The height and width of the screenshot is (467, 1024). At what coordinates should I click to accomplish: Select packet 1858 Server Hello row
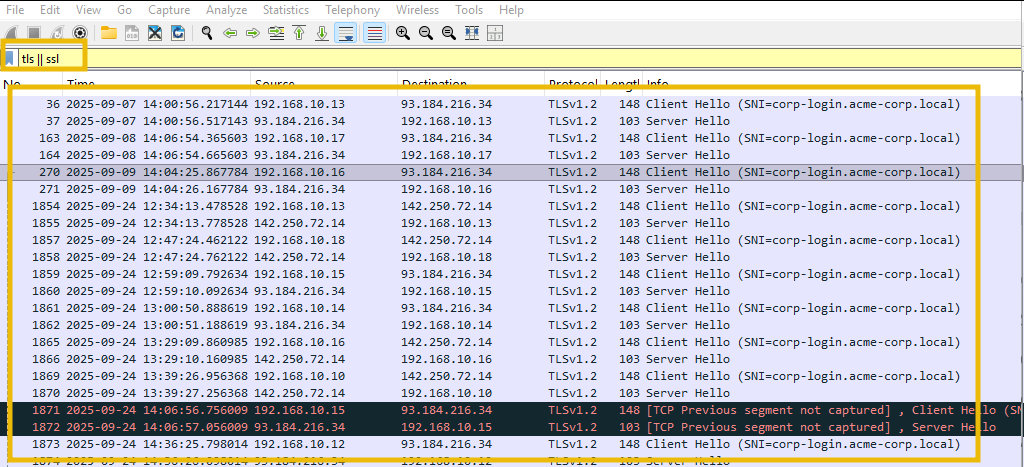[512, 257]
